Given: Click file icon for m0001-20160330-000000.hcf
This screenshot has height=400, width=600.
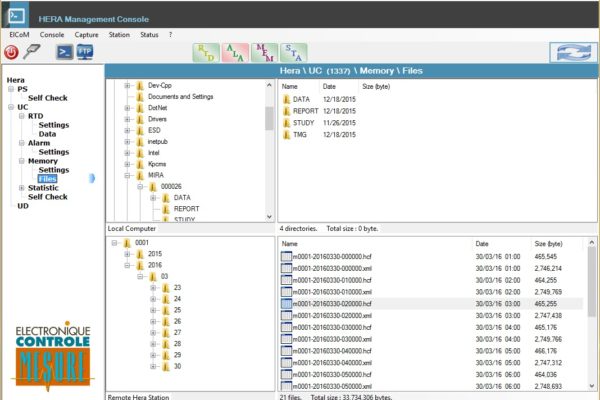Looking at the screenshot, I should (x=286, y=256).
